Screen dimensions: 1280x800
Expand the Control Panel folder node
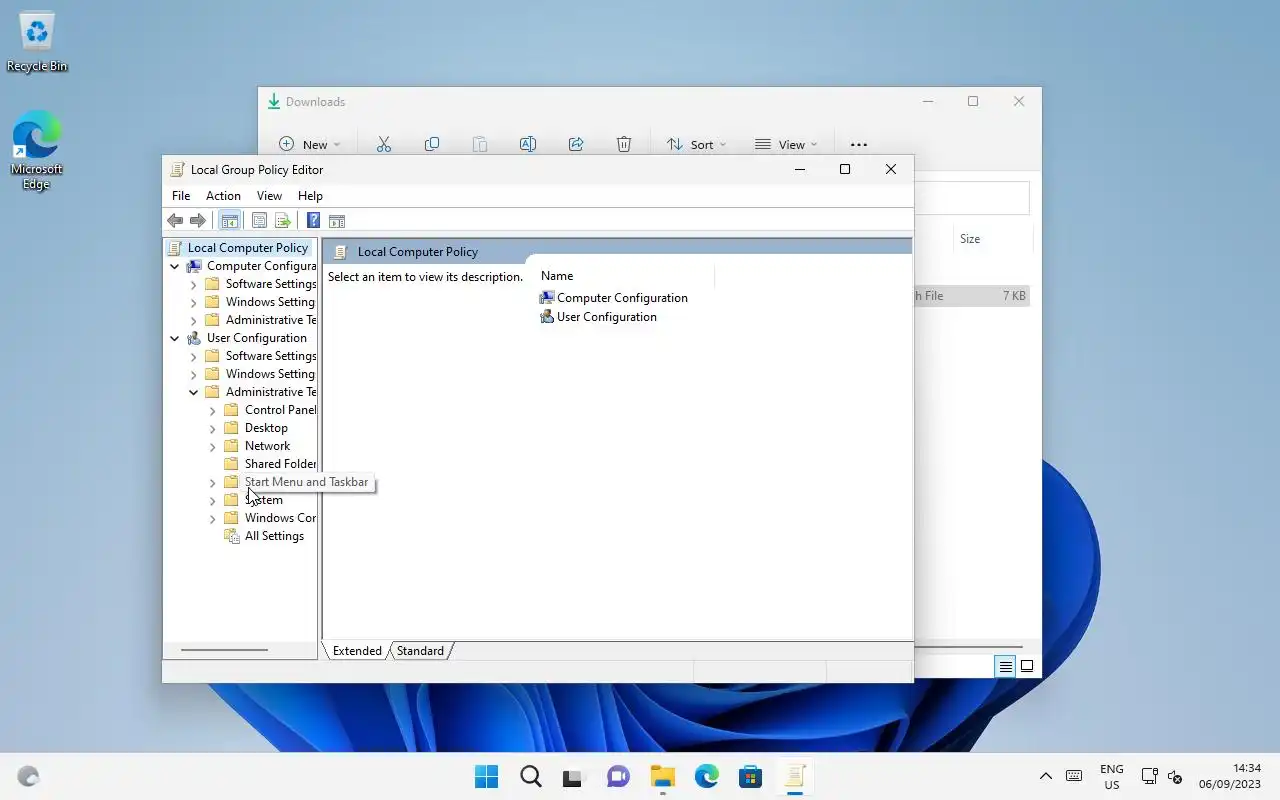[213, 410]
